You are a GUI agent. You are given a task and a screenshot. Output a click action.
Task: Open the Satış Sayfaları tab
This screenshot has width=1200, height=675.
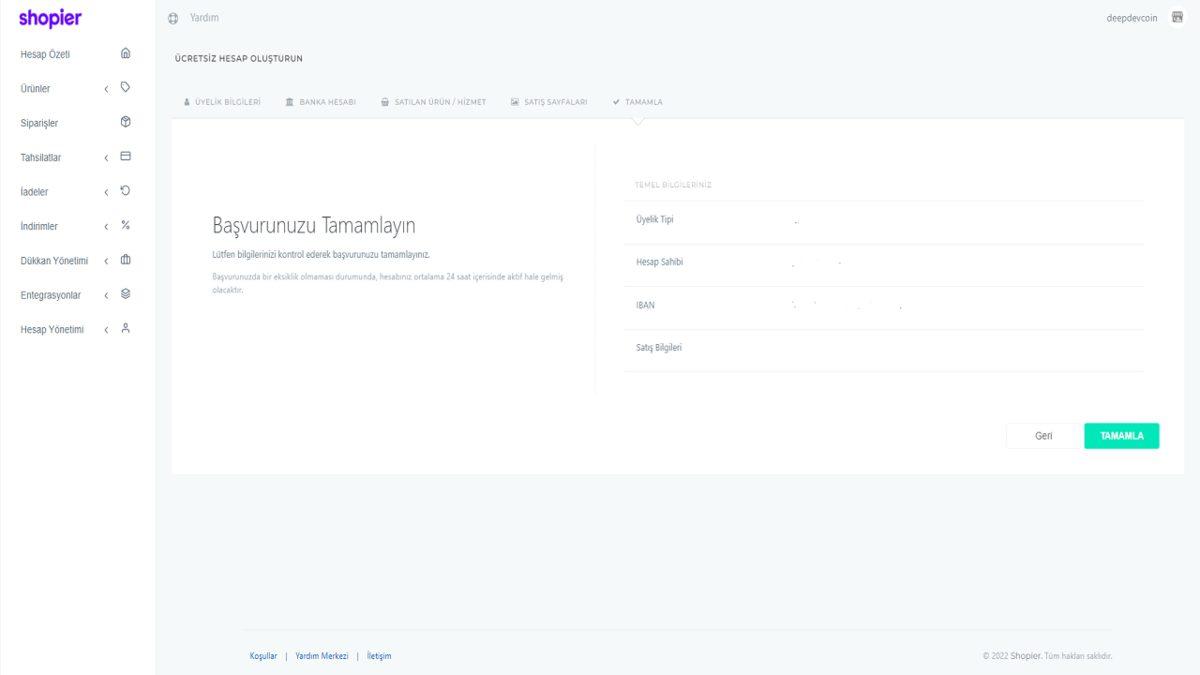(549, 102)
